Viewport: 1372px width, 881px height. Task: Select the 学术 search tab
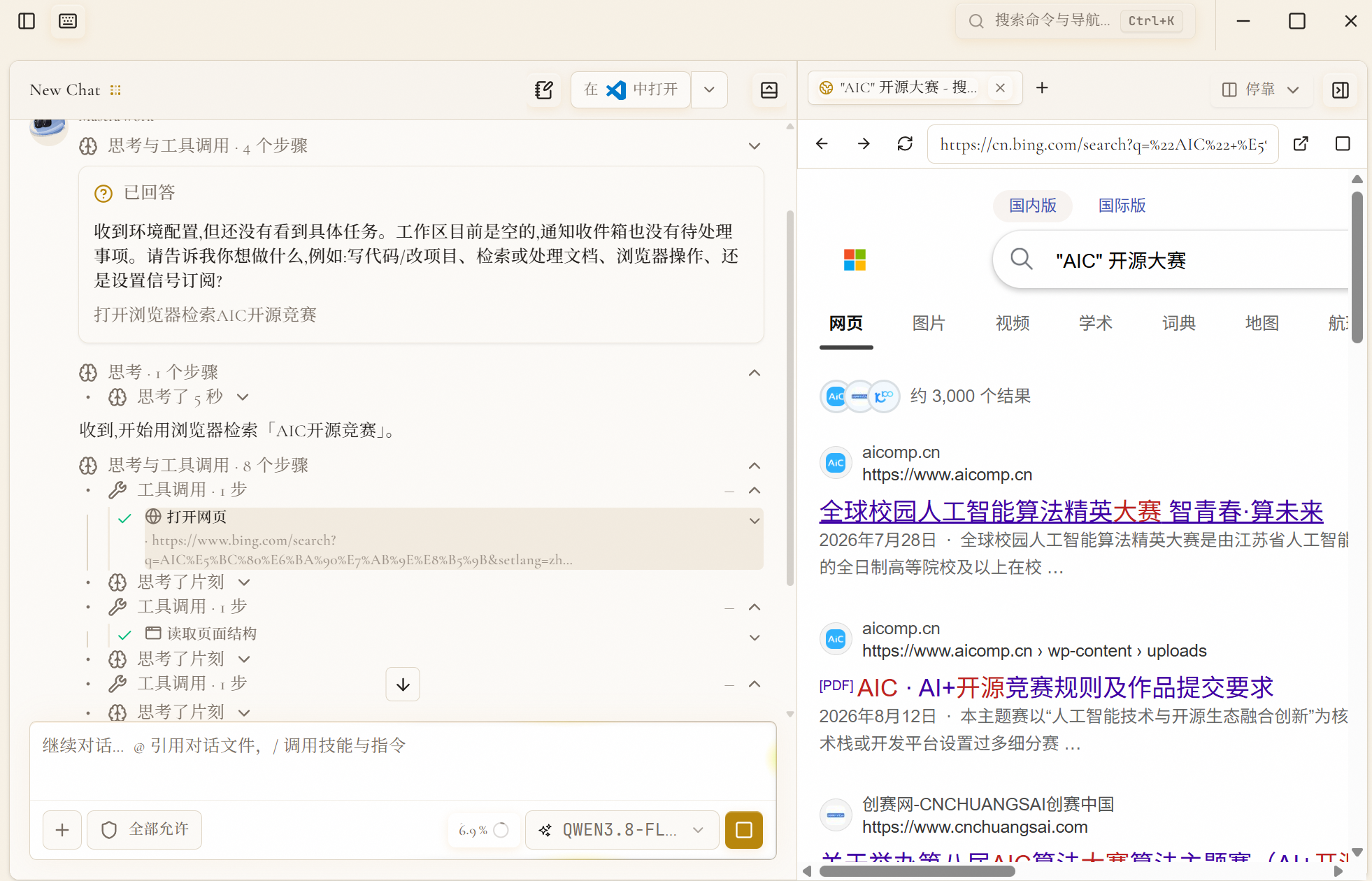[1095, 323]
